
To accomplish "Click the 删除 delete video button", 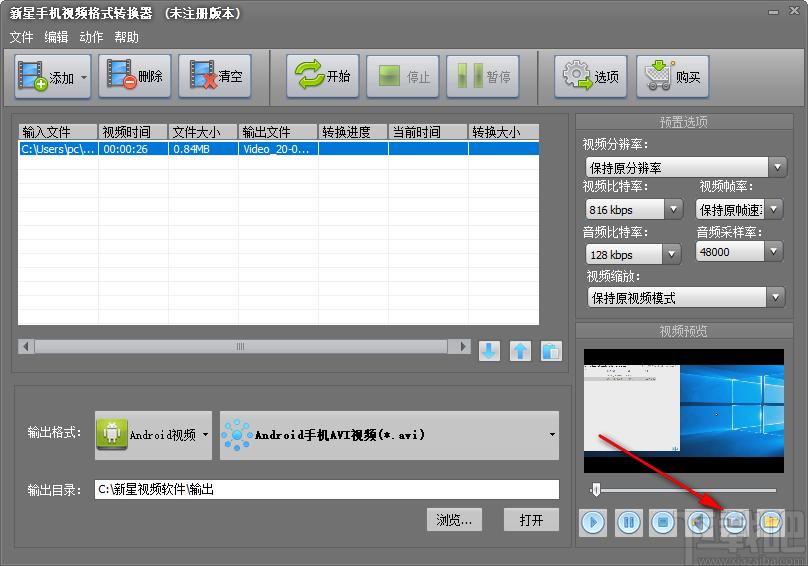I will pos(134,76).
